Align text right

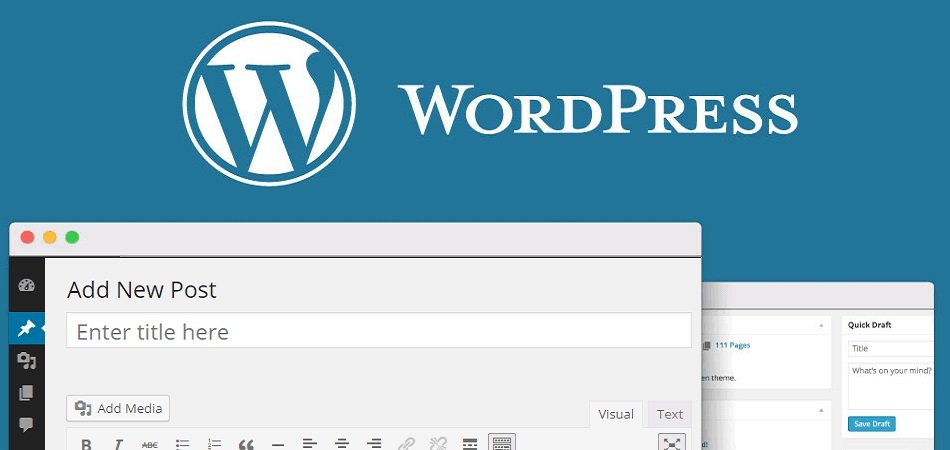(374, 444)
